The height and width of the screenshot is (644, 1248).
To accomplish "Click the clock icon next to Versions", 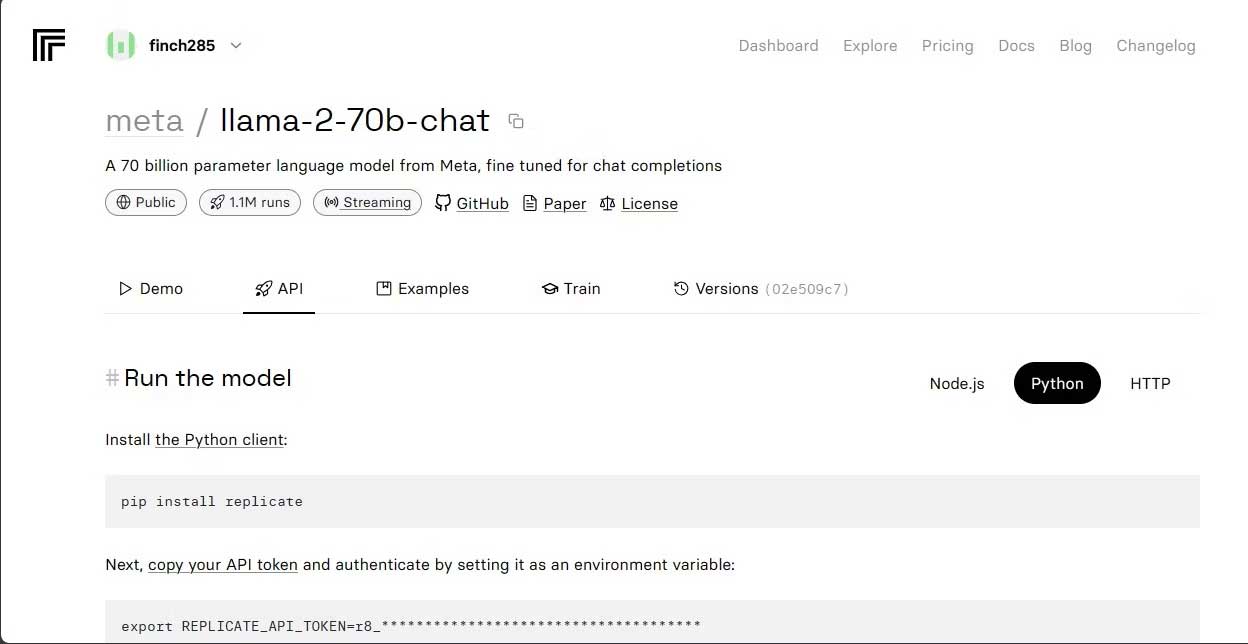I will [681, 288].
